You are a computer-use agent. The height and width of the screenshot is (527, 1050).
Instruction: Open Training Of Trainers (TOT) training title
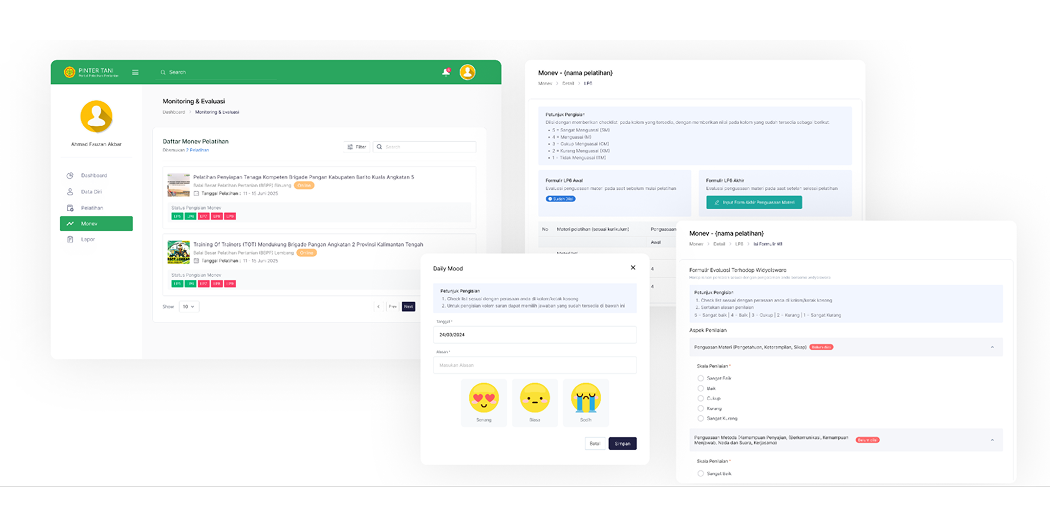308,244
